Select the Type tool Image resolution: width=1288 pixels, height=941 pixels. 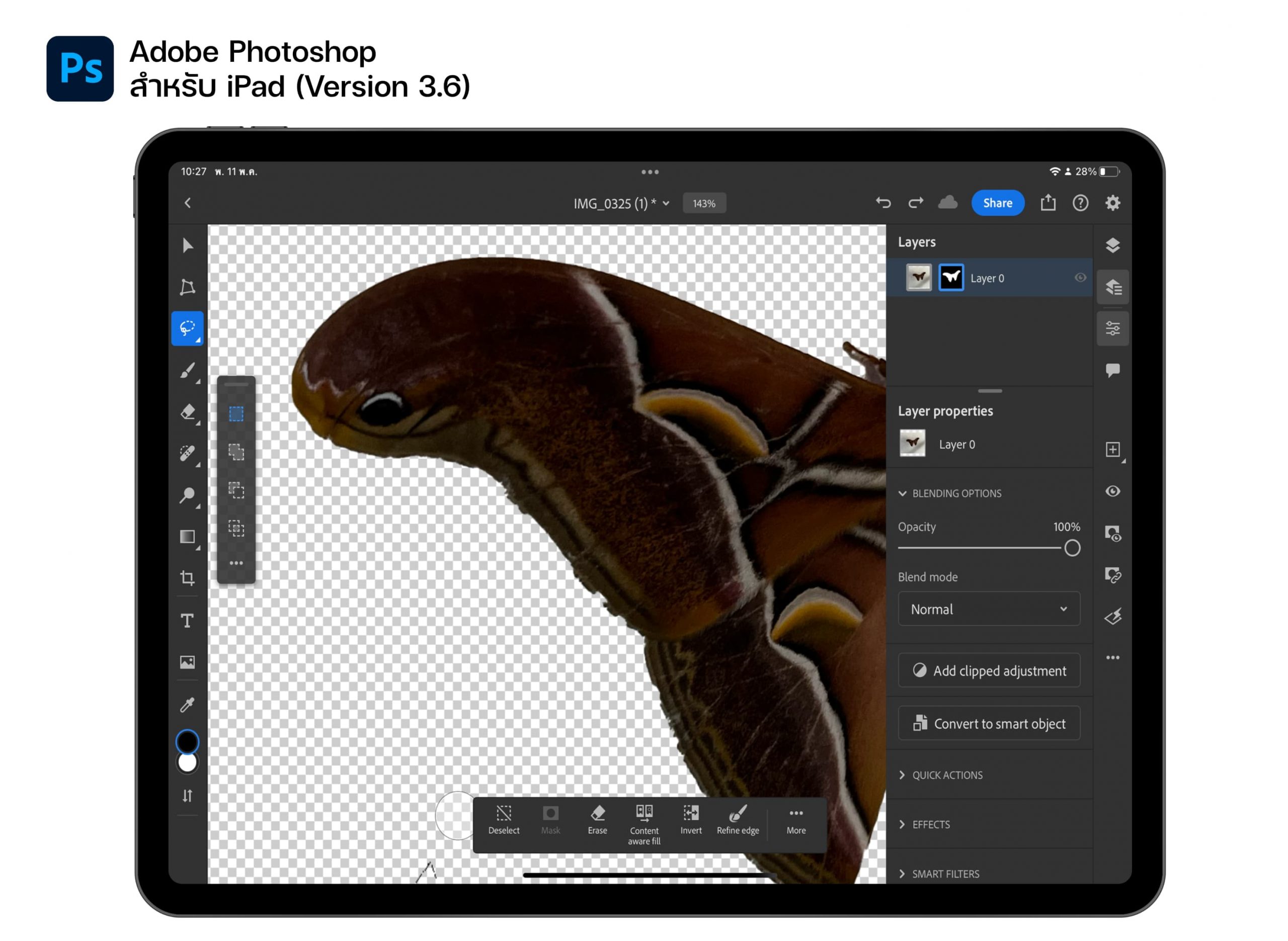pos(188,621)
